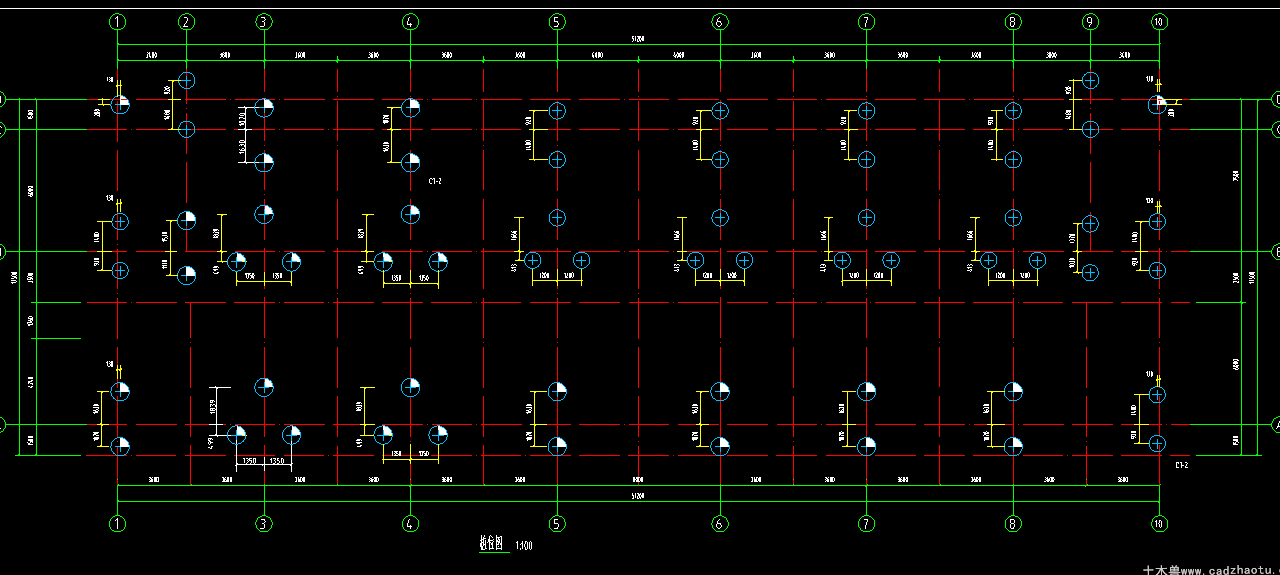1280x575 pixels.
Task: Click the 51200 overall dimension at bottom
Action: click(638, 496)
